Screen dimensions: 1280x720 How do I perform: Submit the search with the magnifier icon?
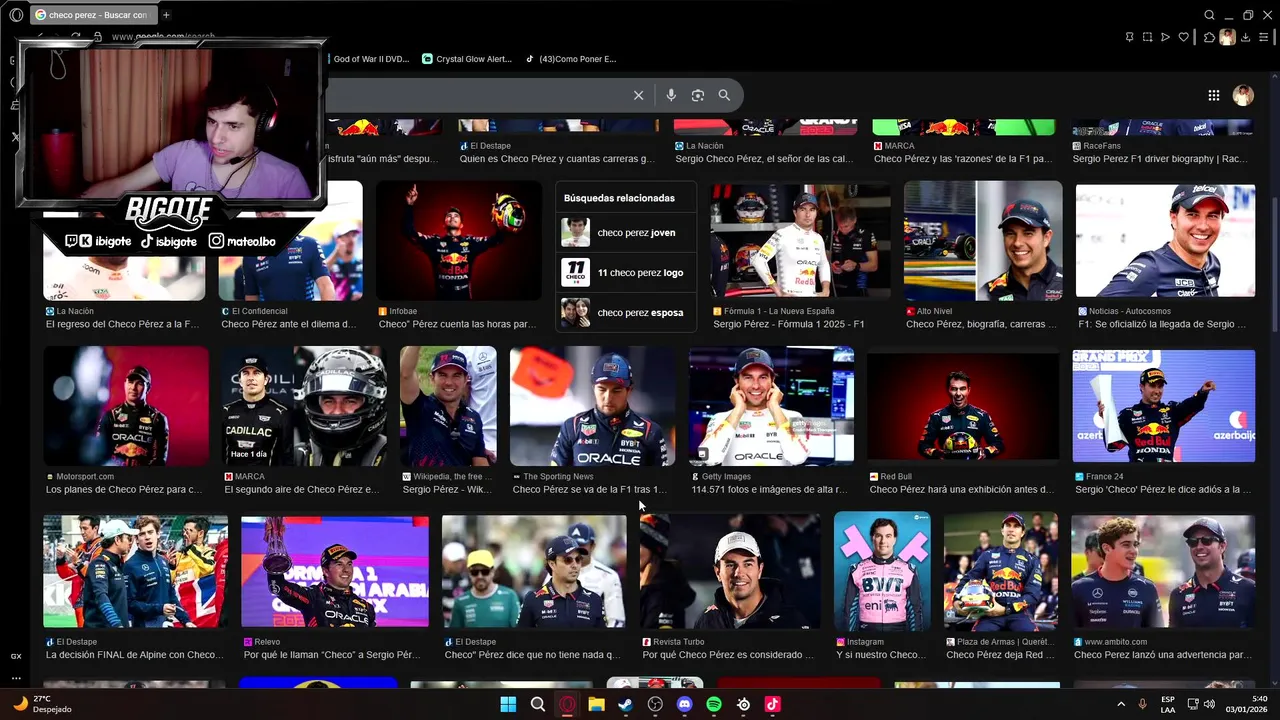(x=724, y=95)
